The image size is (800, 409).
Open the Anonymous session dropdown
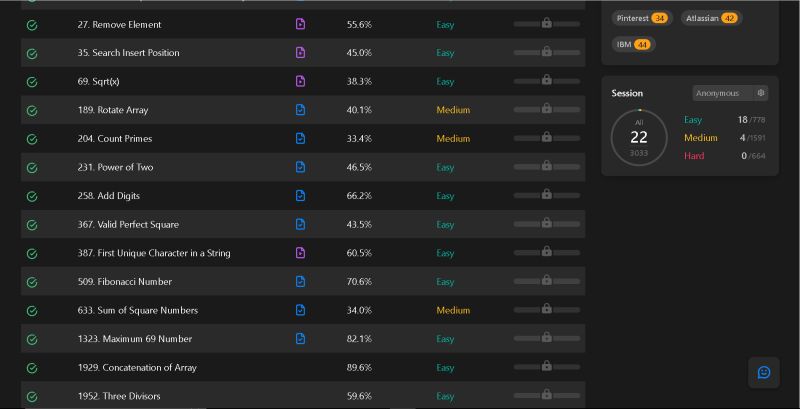coord(730,93)
